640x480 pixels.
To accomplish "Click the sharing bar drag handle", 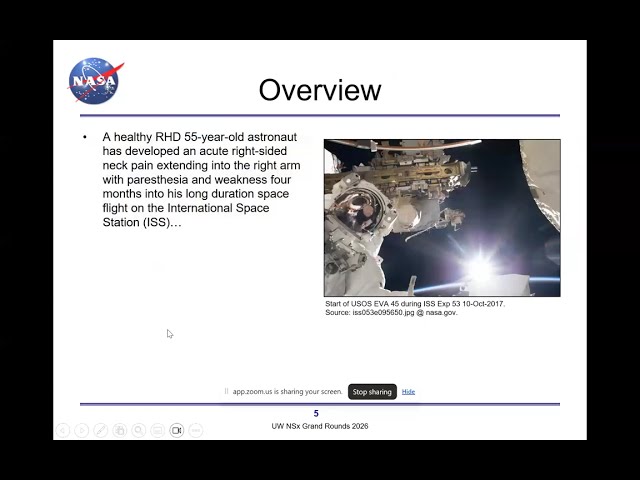I will click(226, 391).
